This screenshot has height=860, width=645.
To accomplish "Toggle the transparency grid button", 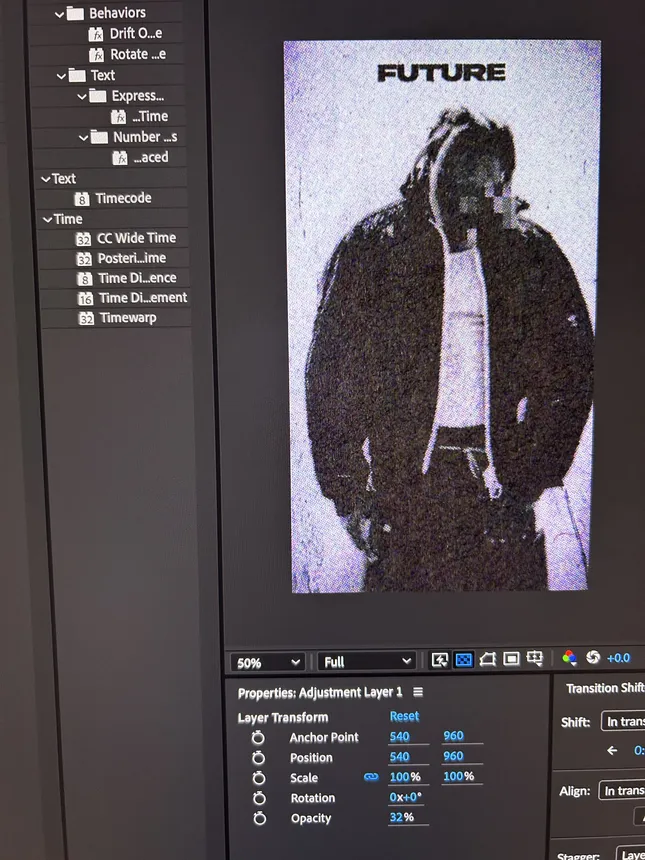I will 463,659.
